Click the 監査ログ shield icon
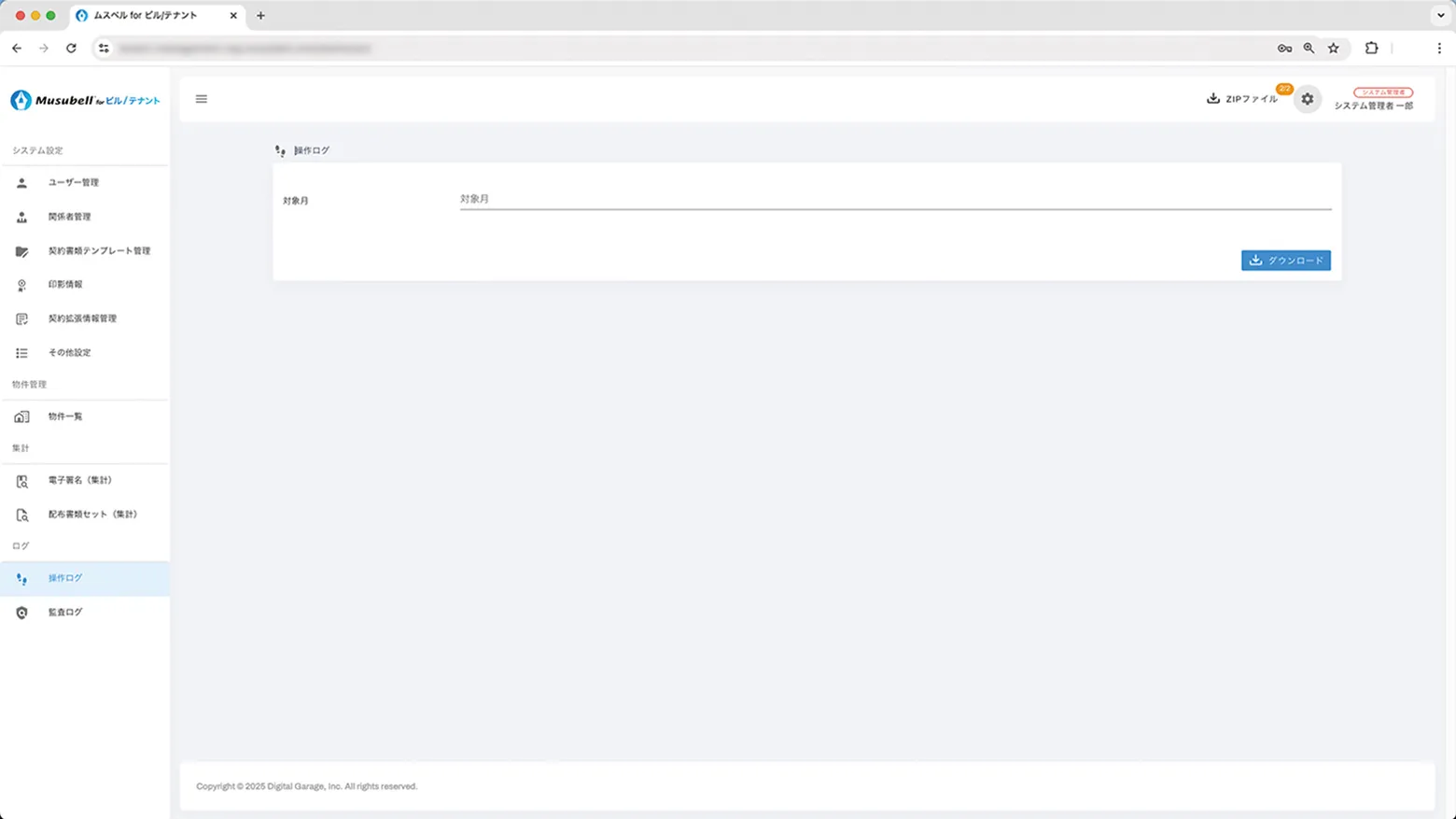Viewport: 1456px width, 819px height. (x=21, y=613)
